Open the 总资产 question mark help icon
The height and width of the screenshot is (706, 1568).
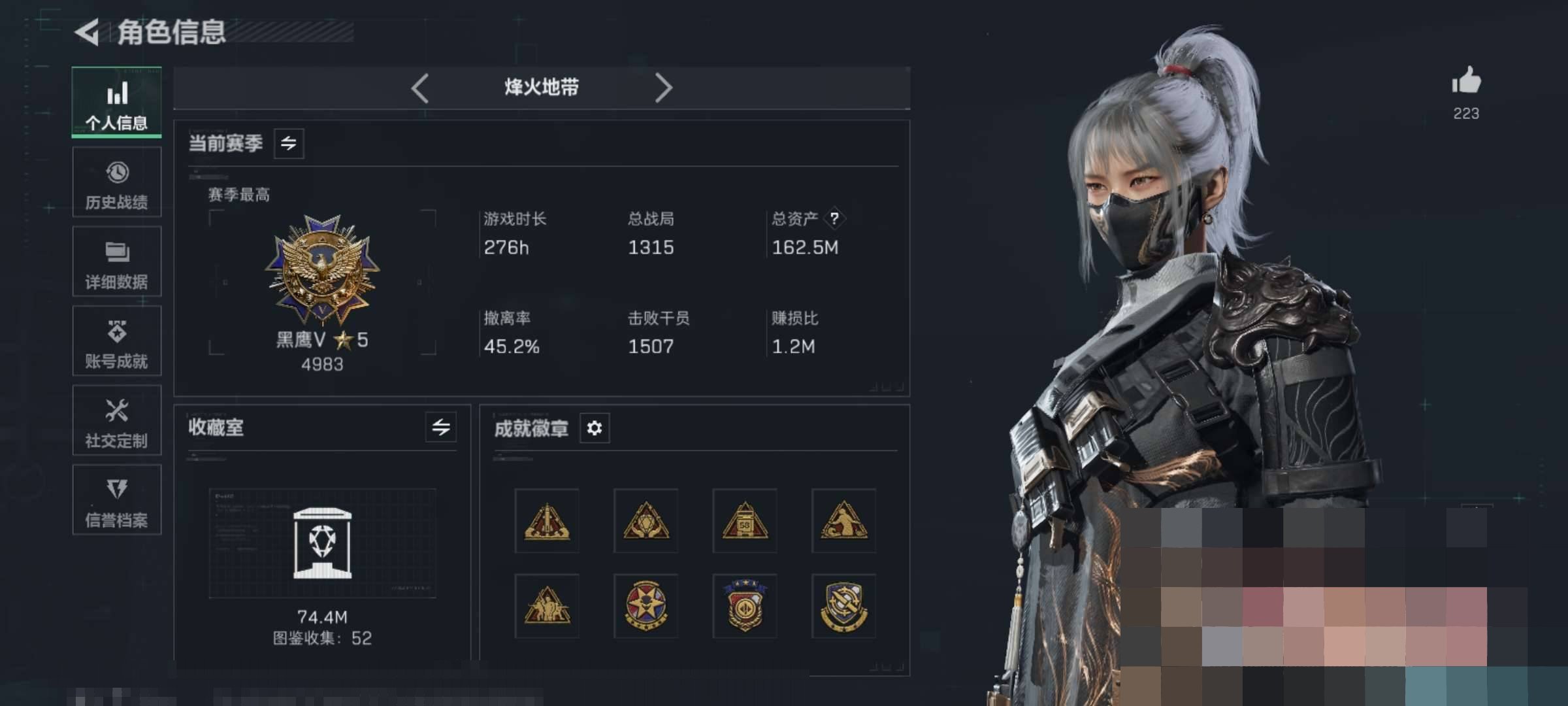(x=834, y=218)
